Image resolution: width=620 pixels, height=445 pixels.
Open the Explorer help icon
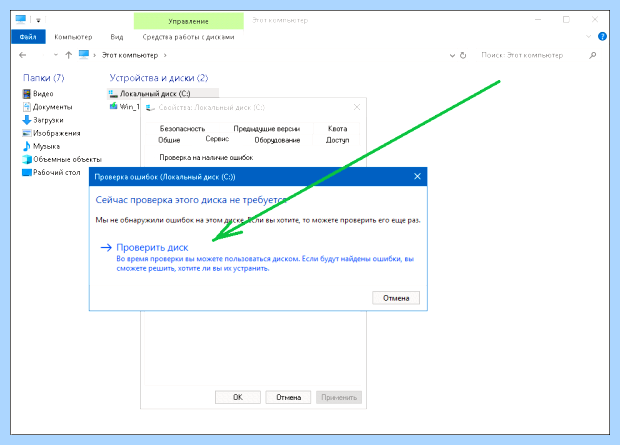point(602,36)
